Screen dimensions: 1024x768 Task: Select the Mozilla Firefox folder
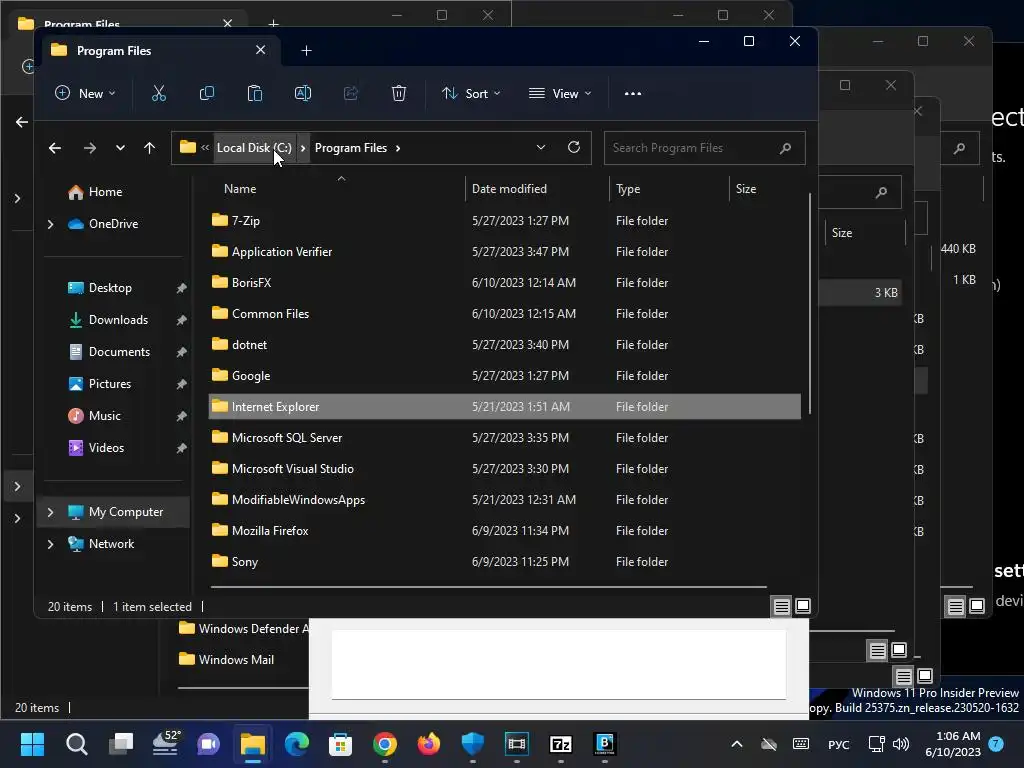(504, 531)
